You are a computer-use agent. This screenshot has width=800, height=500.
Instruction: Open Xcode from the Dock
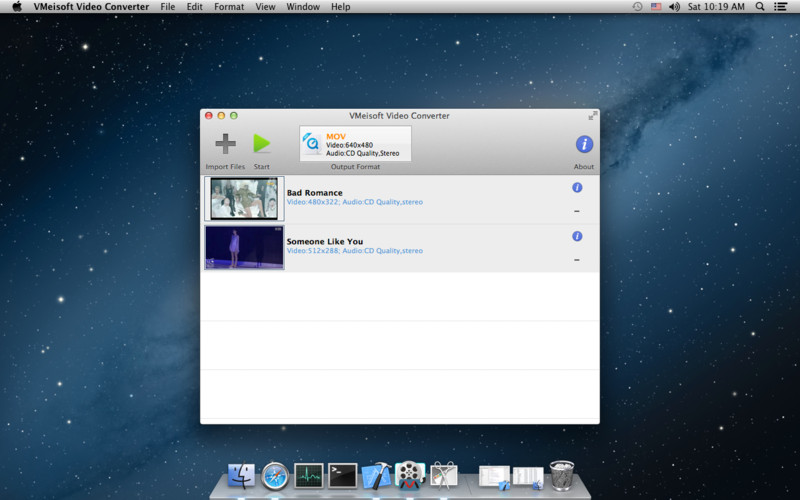(376, 476)
